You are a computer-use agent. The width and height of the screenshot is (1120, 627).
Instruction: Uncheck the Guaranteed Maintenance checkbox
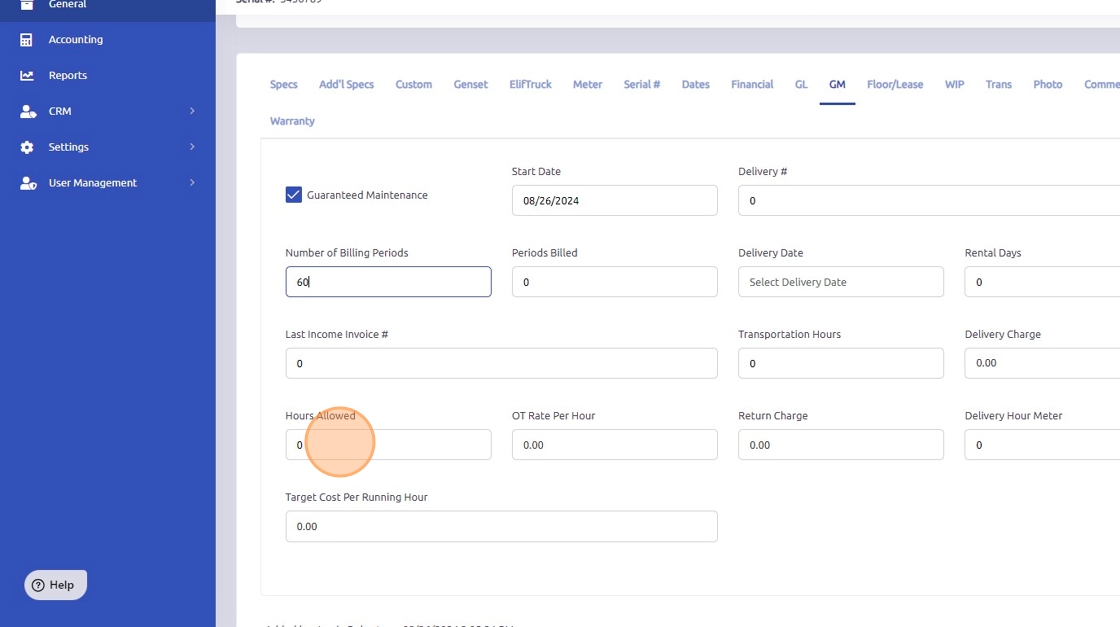(x=294, y=195)
